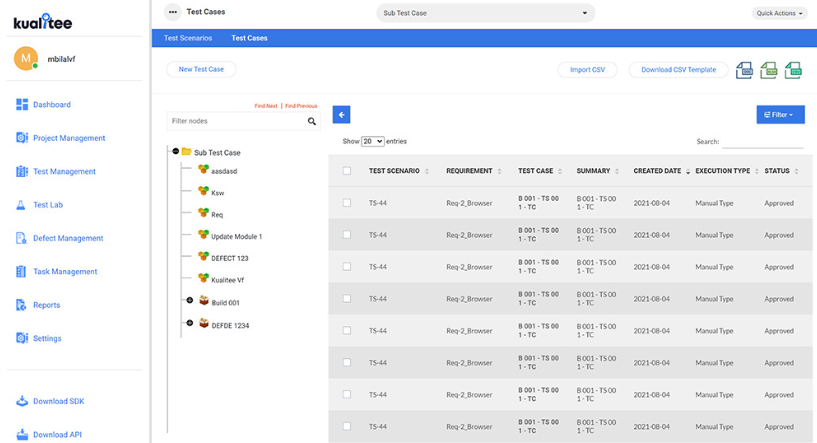The image size is (817, 443).
Task: Select the Update Module 1 tree node
Action: [x=236, y=237]
